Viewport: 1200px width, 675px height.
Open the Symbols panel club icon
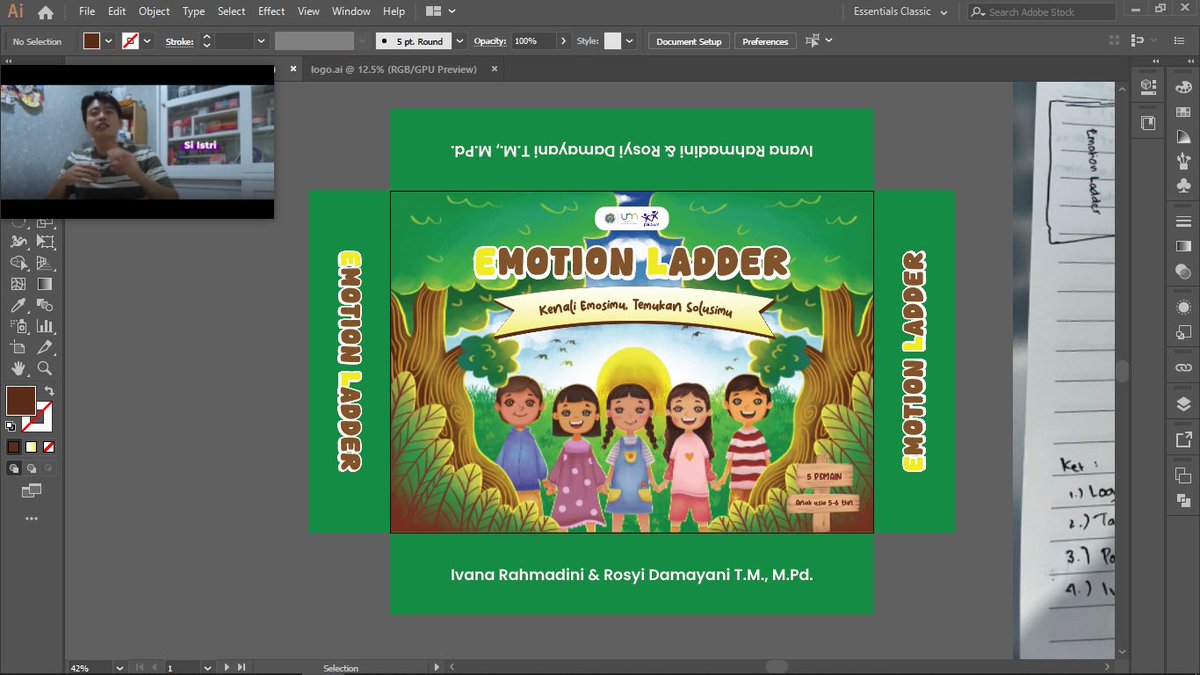1184,186
